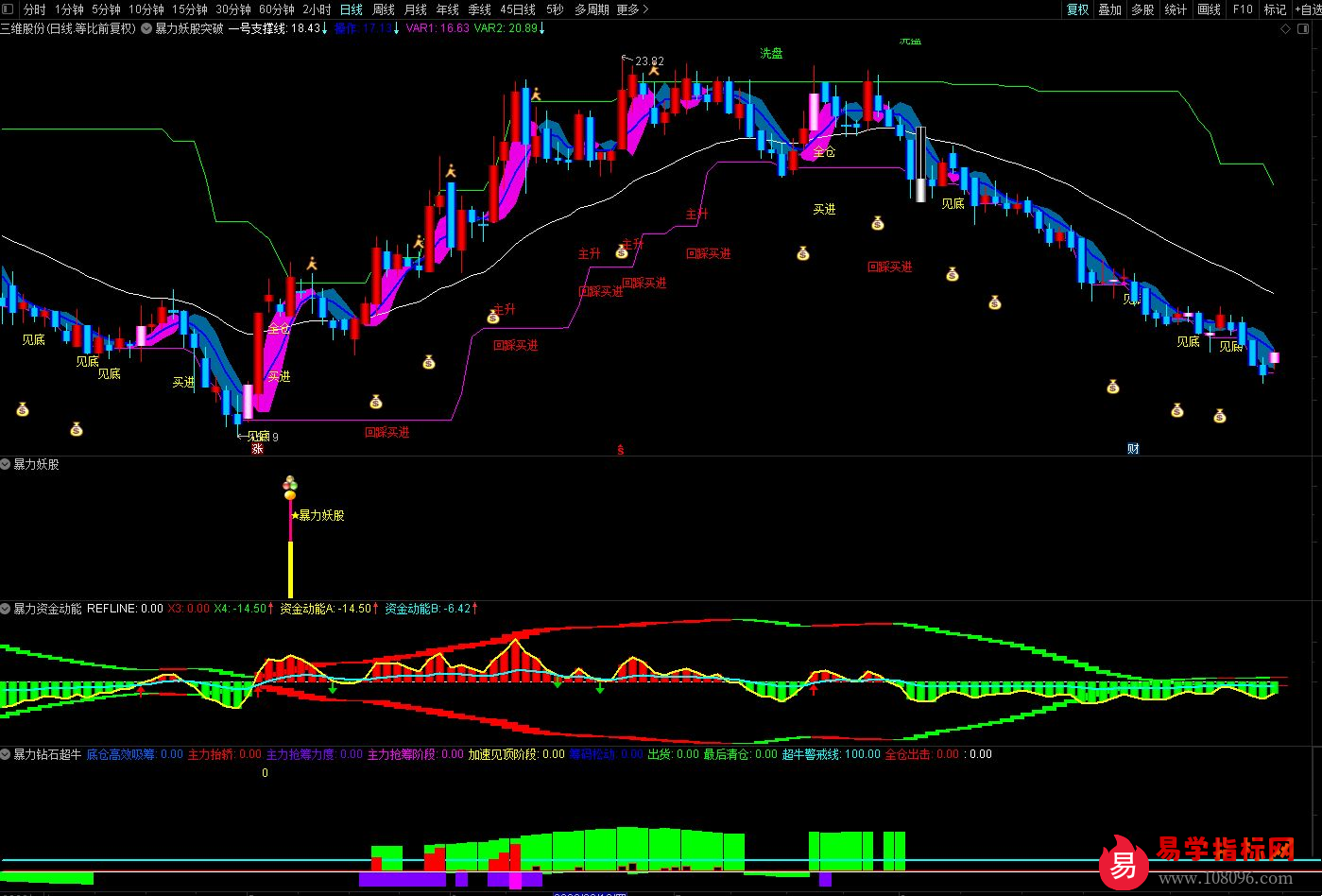Click the 多股 multi-stock button
Screen dimensions: 1322x896
(1142, 9)
